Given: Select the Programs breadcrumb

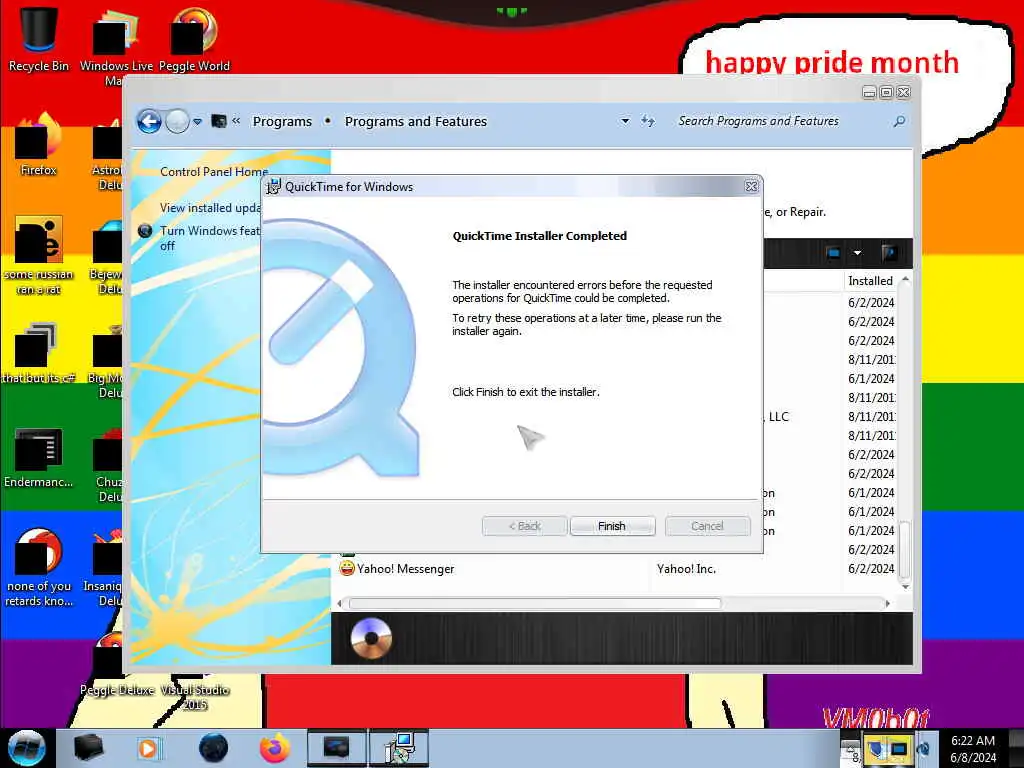Looking at the screenshot, I should tap(282, 121).
